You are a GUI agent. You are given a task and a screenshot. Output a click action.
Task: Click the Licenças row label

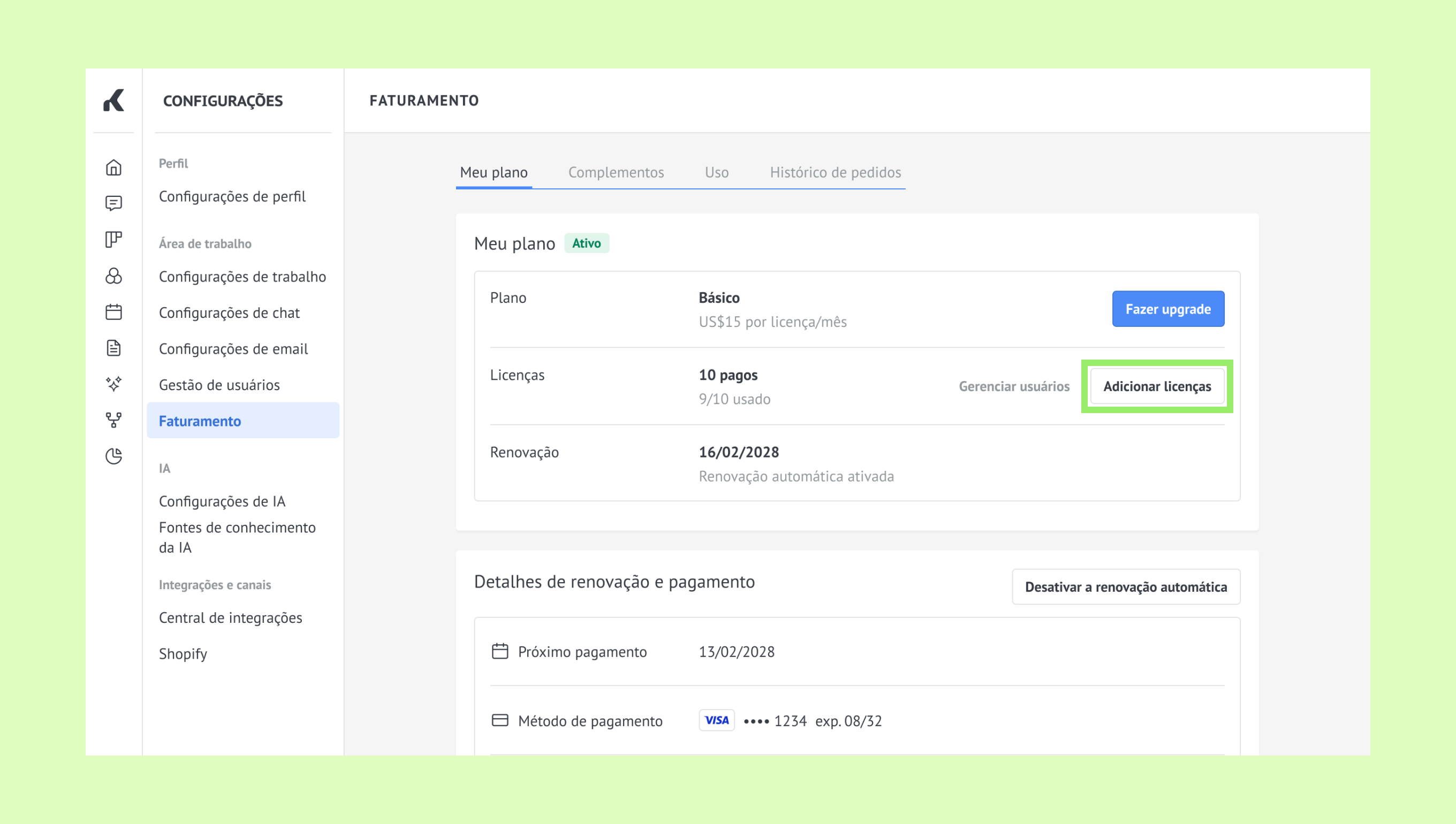518,375
